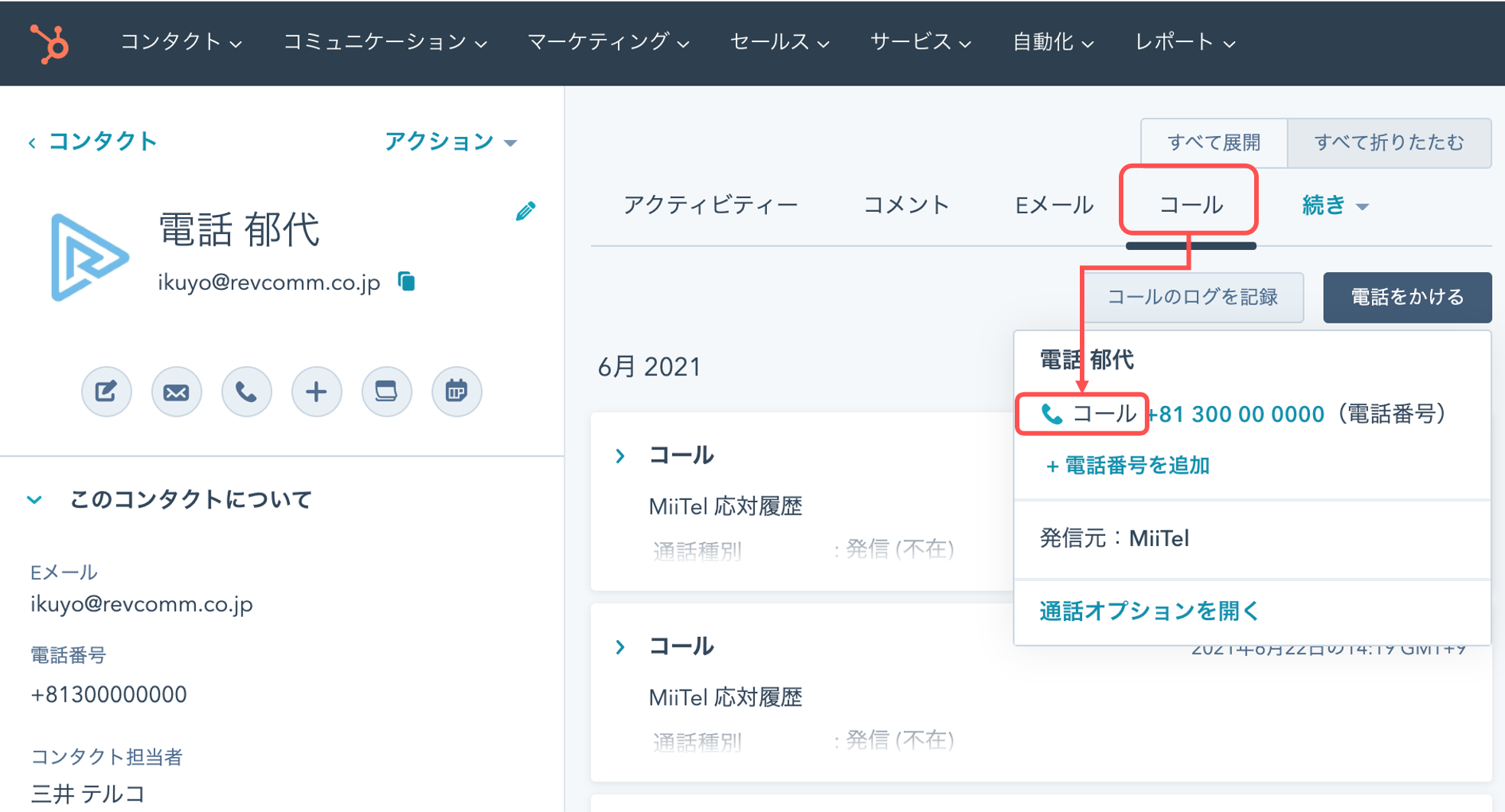The image size is (1505, 812).
Task: Click the contact avatar logo image
Action: point(89,258)
